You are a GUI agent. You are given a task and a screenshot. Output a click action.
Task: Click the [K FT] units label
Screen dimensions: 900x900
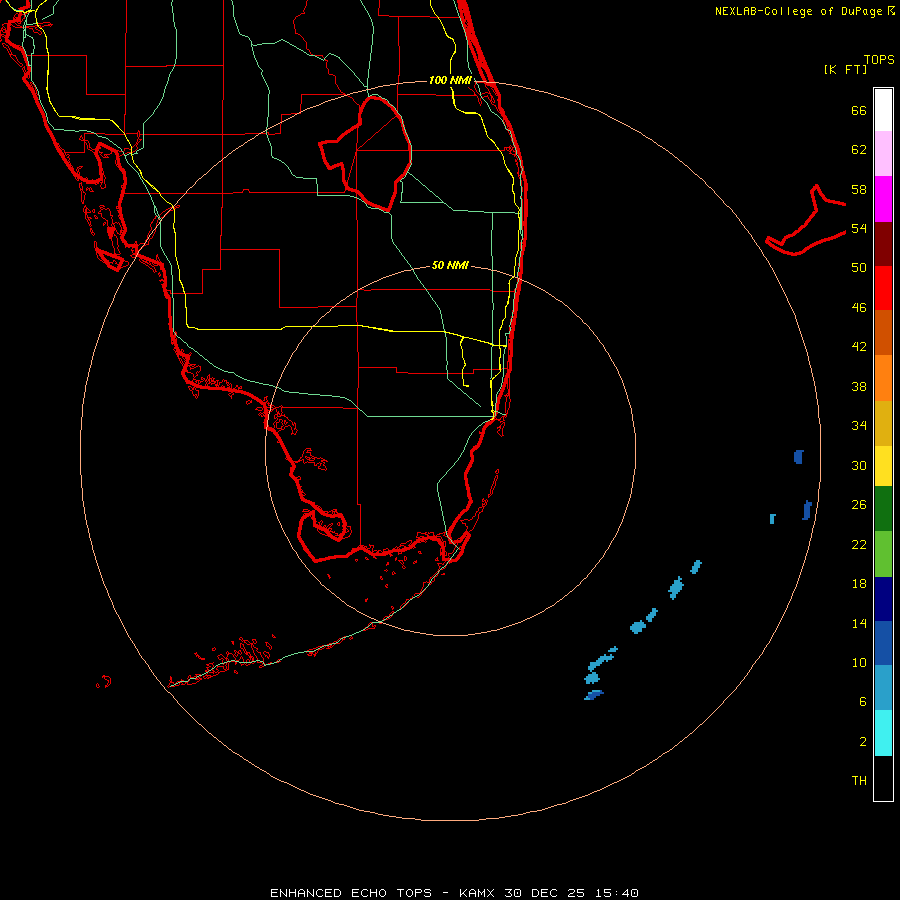pyautogui.click(x=845, y=69)
